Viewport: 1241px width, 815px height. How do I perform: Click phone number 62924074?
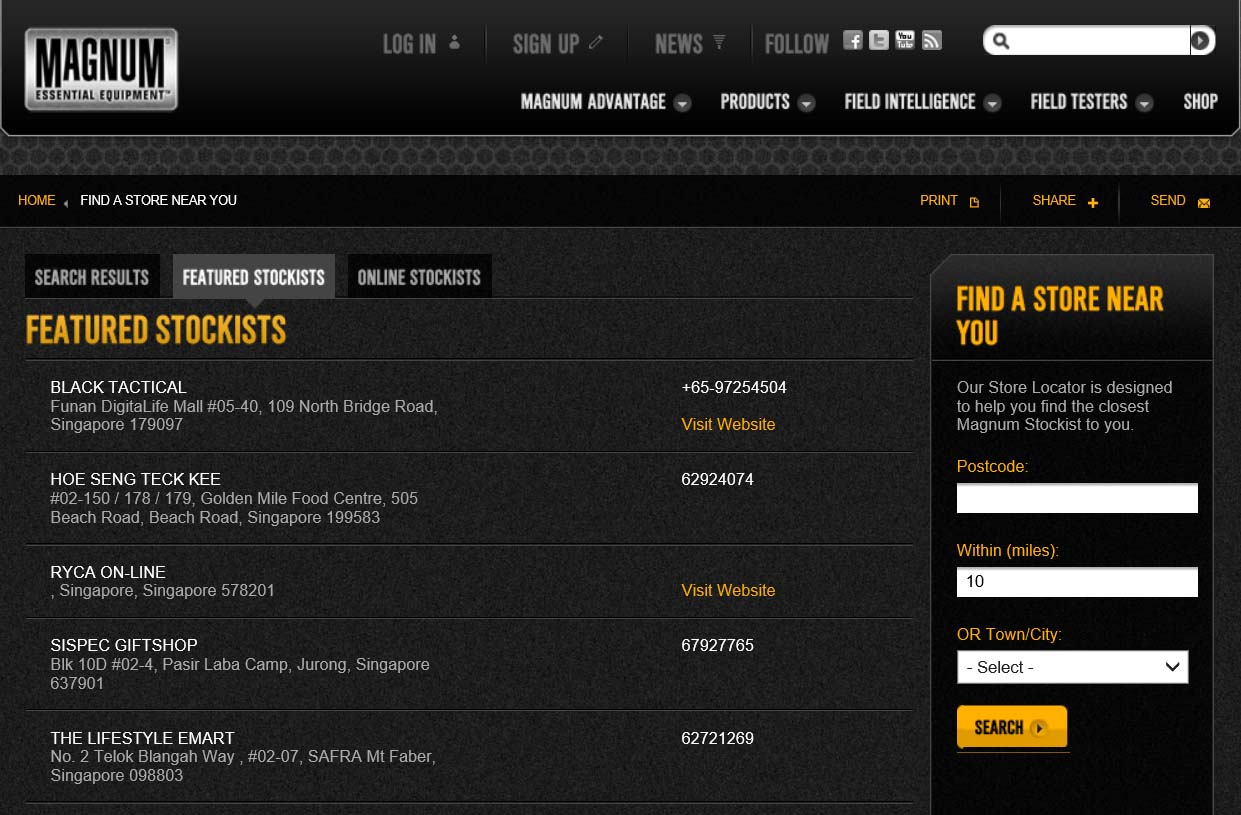[717, 479]
